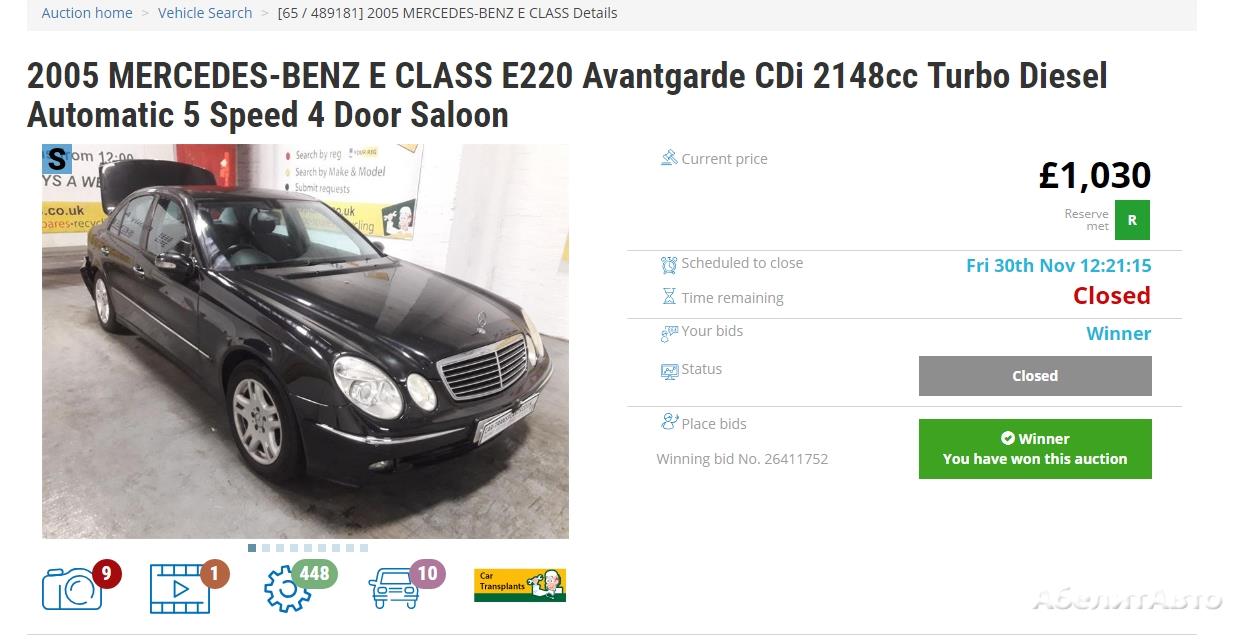
Task: Click the clock icon beside Scheduled to close
Action: [x=669, y=264]
